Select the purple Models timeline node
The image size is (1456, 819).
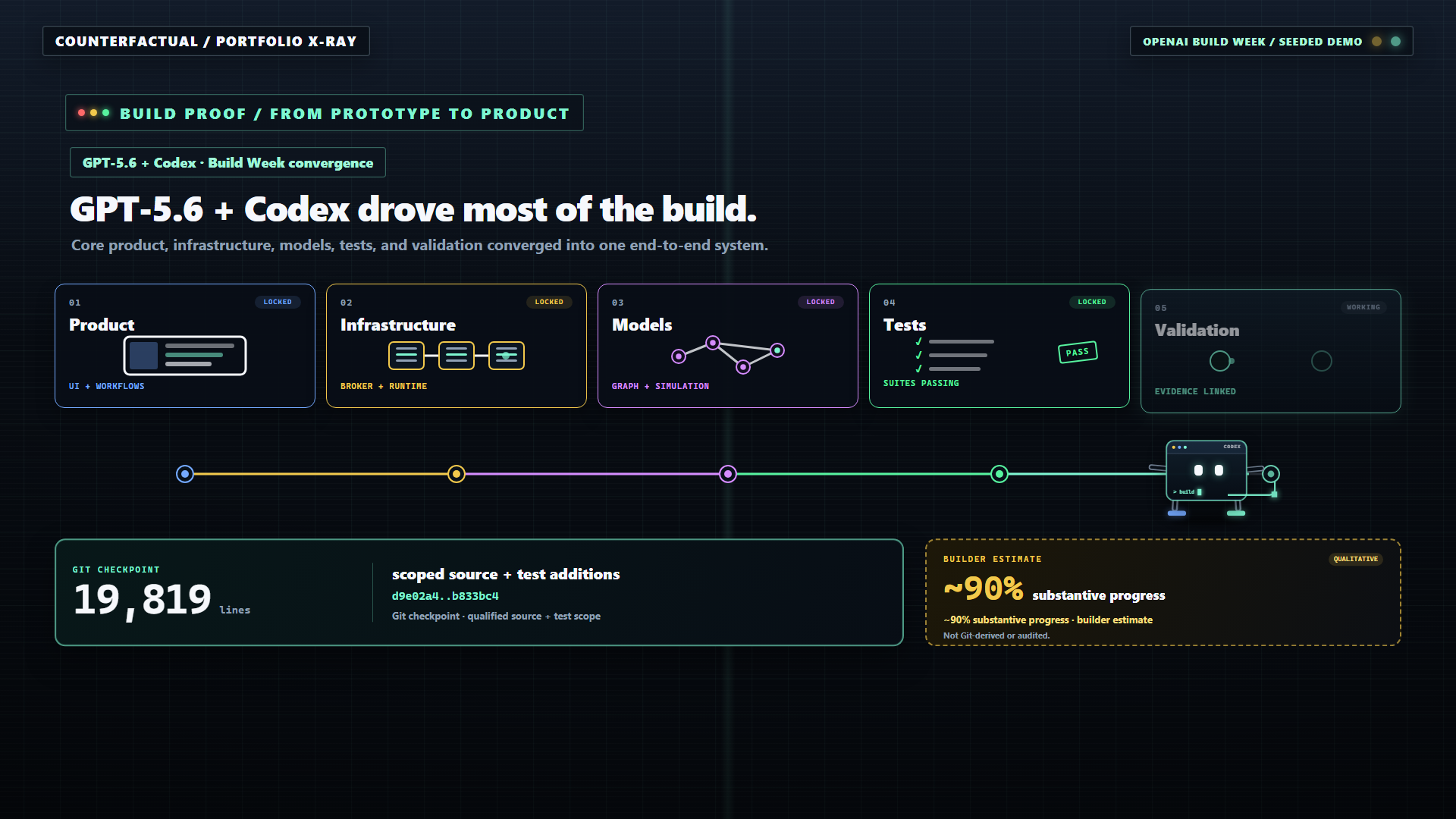point(728,474)
